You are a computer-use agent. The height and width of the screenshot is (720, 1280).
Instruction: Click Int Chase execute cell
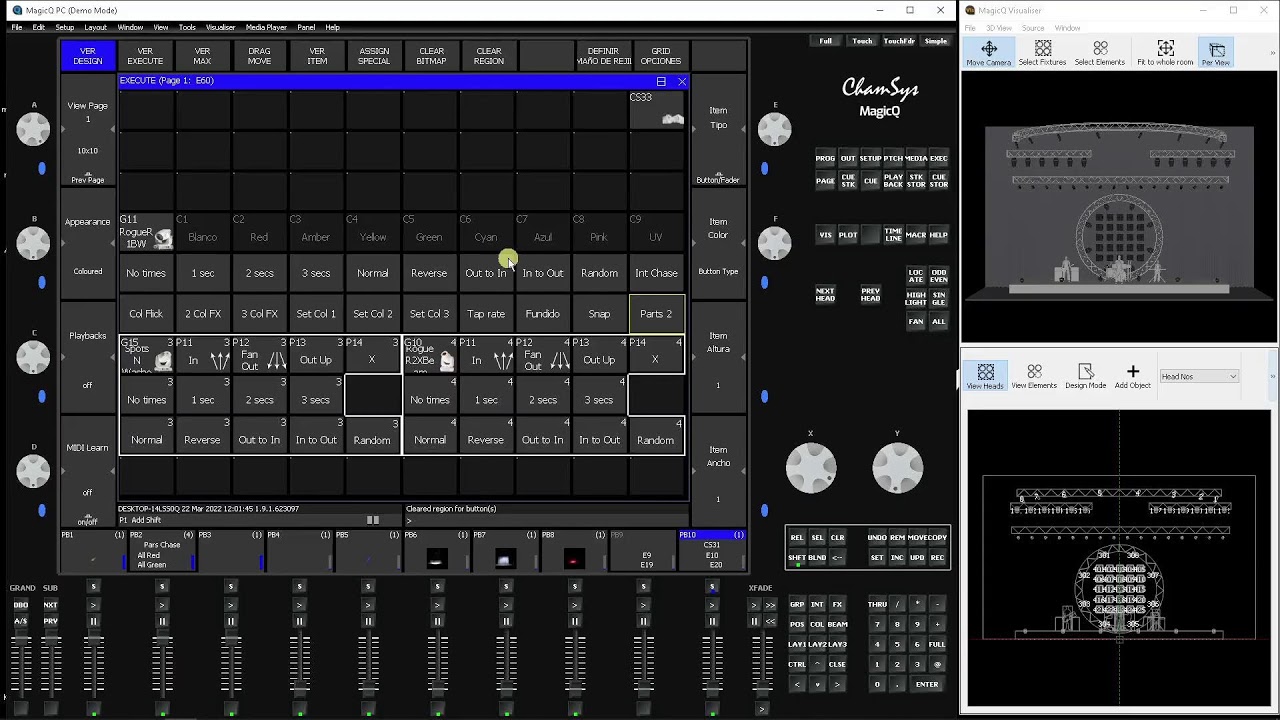657,273
